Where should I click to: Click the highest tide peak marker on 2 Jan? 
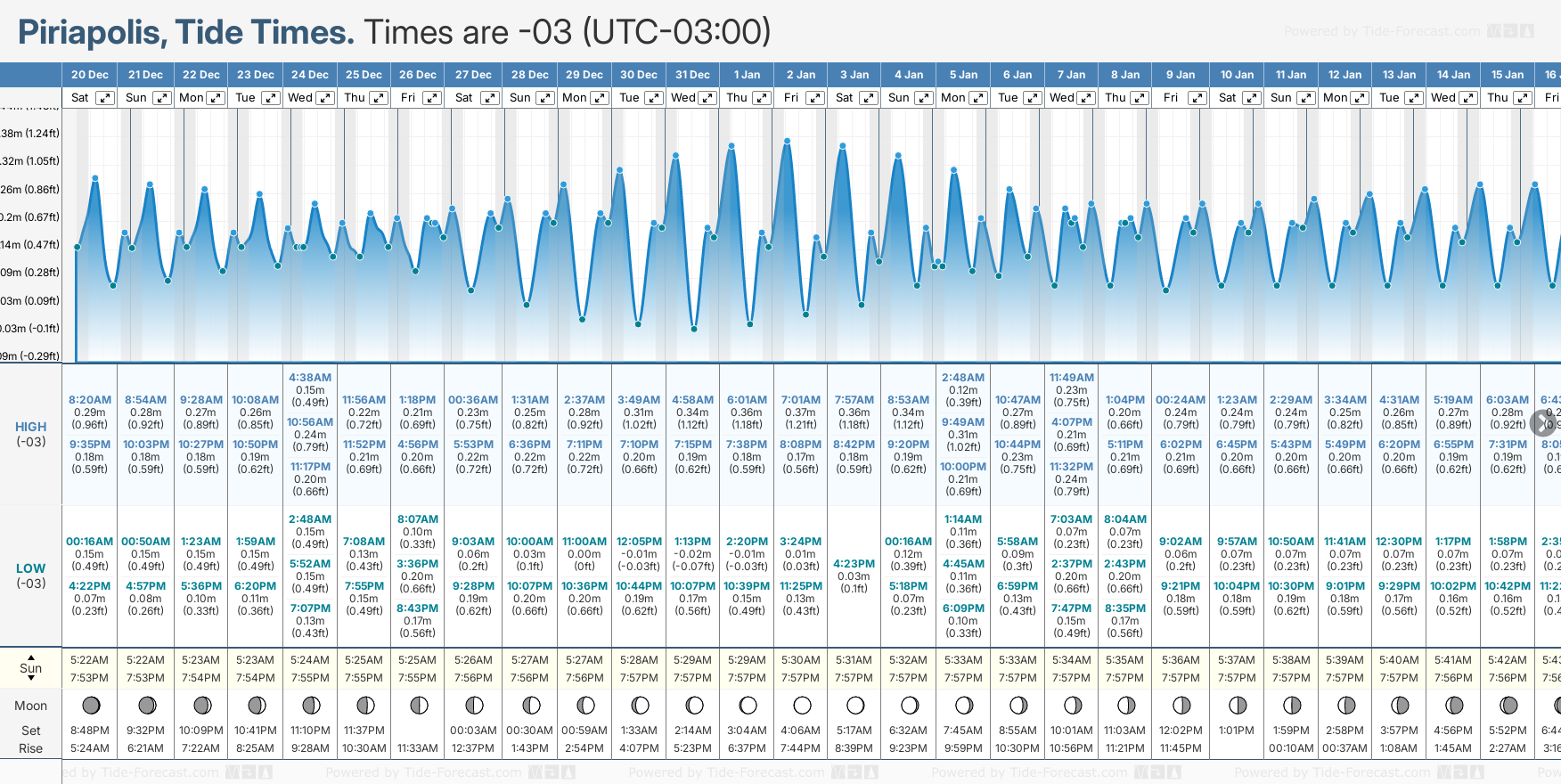click(788, 141)
